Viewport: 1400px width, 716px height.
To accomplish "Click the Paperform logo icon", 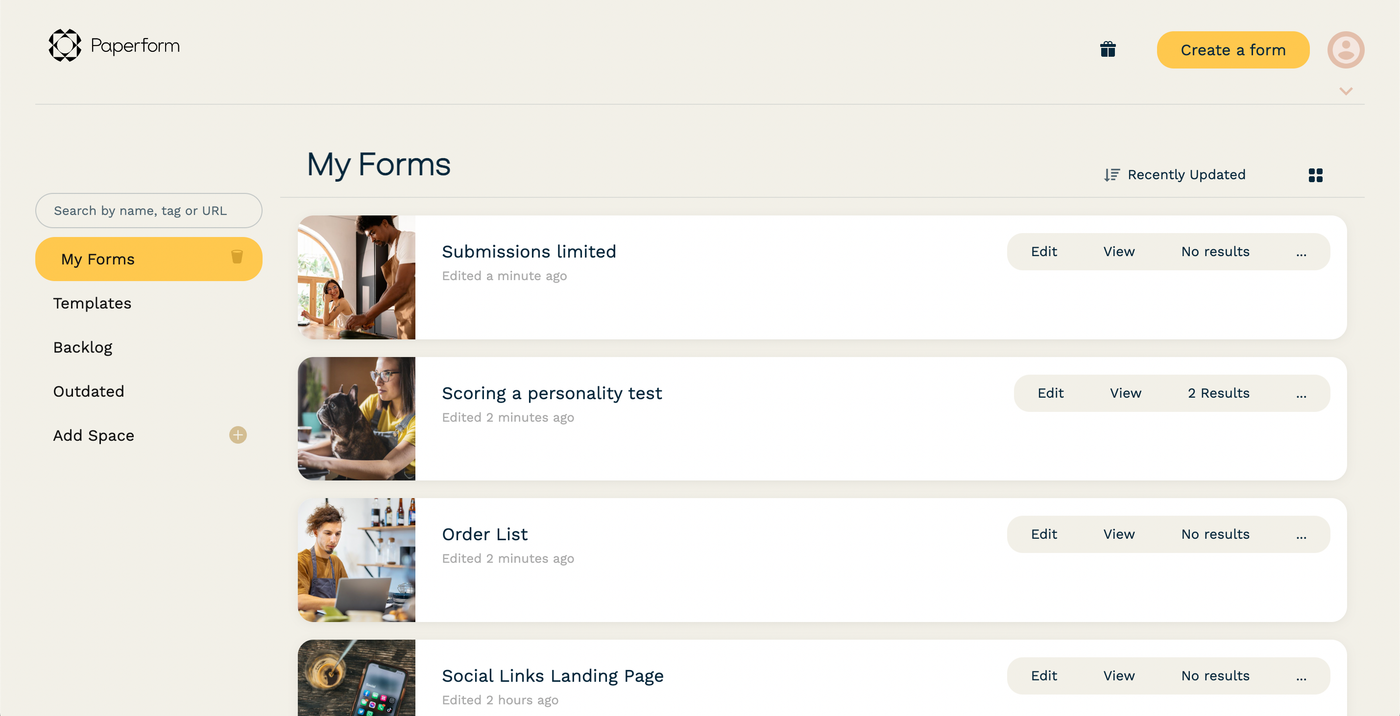I will [x=64, y=44].
